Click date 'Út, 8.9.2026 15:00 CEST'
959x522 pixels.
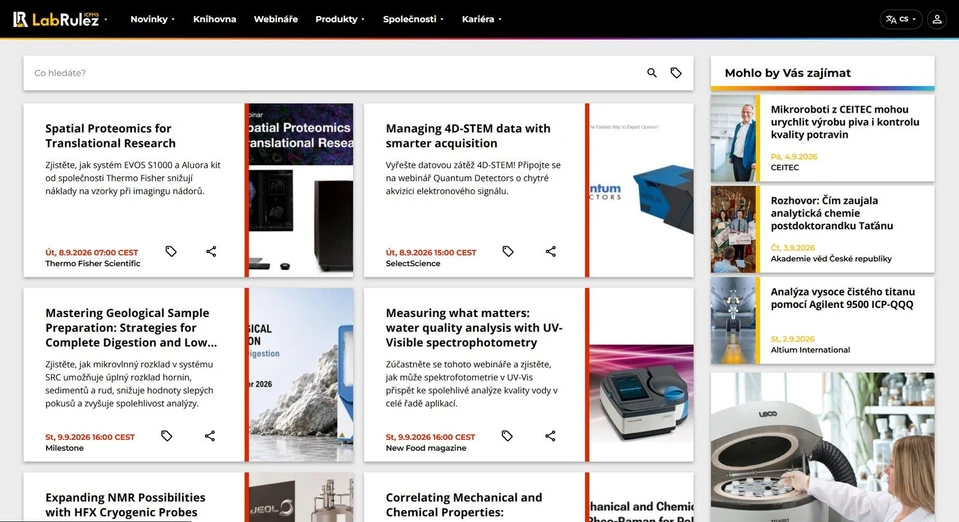[x=431, y=252]
